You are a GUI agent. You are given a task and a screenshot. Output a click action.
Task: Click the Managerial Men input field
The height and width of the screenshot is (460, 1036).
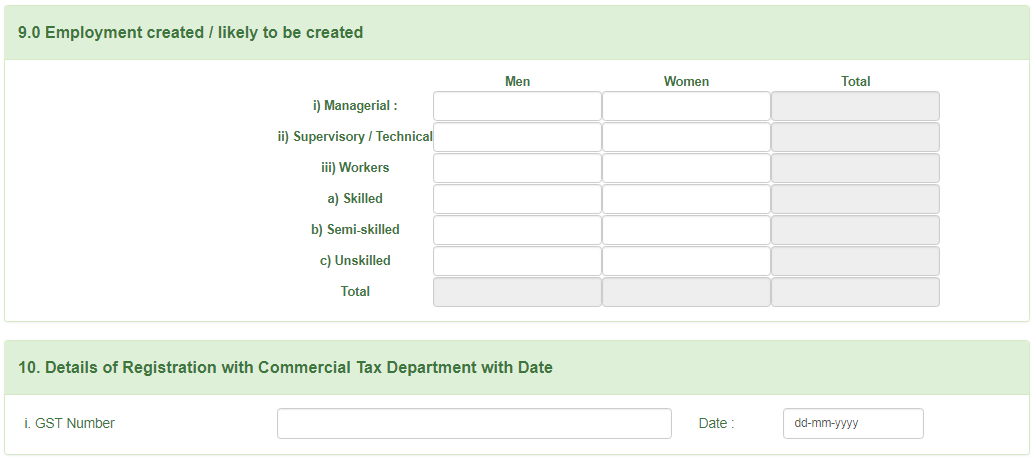pos(517,106)
